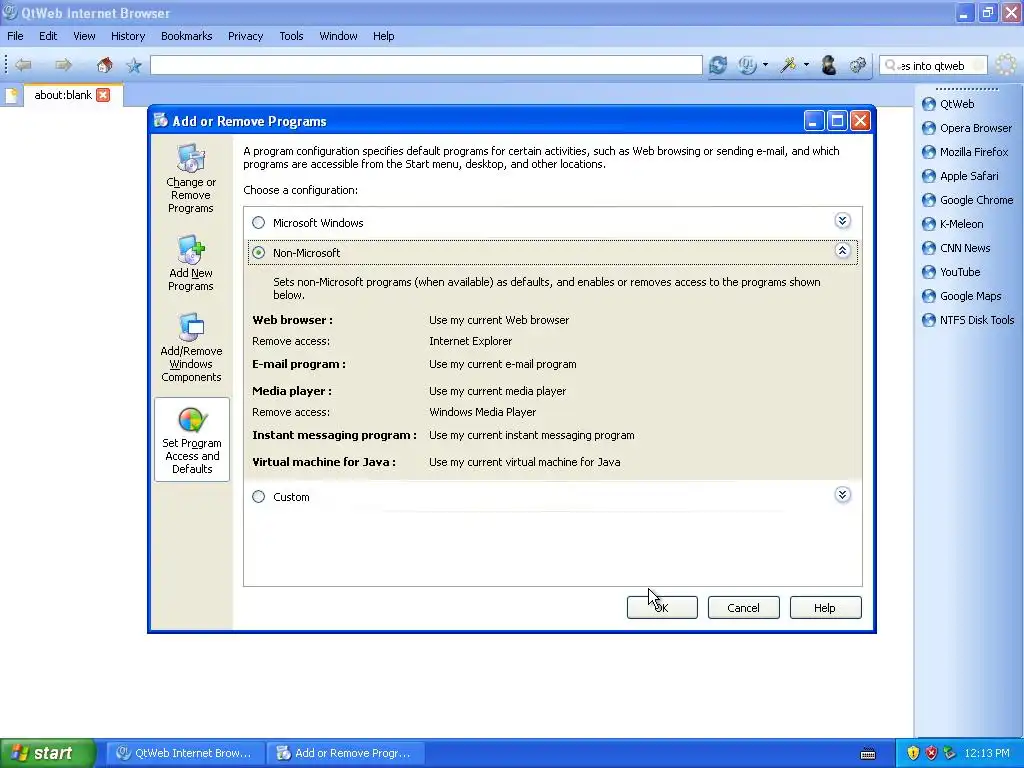Open K-Meleon bookmark
This screenshot has height=768, width=1024.
click(x=952, y=224)
